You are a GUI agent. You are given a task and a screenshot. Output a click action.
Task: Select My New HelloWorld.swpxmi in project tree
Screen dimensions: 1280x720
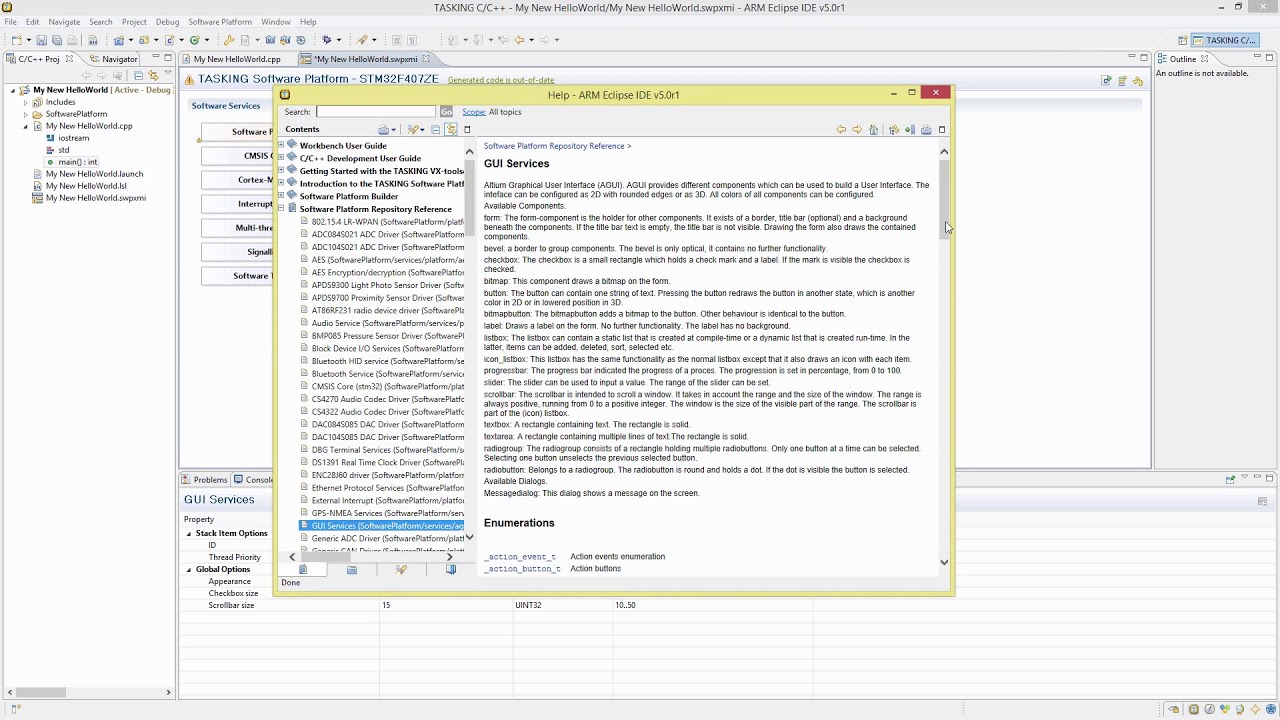coord(90,198)
